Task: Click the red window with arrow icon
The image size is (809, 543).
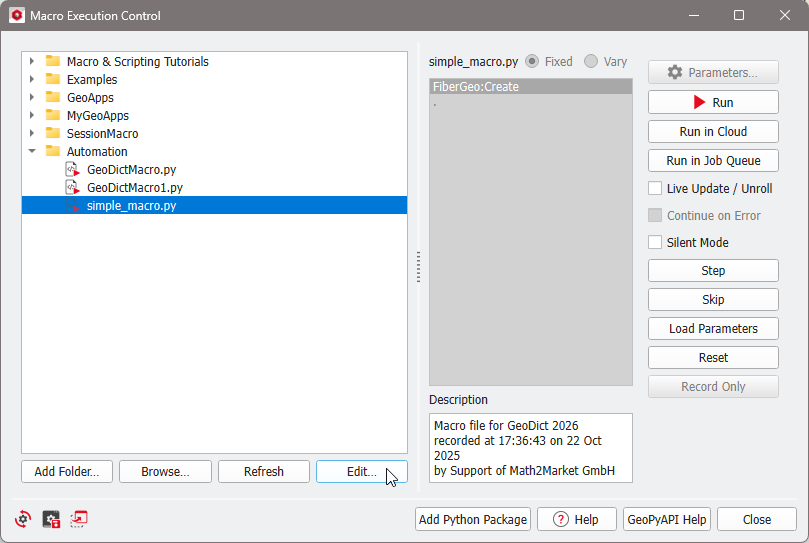Action: [x=79, y=519]
